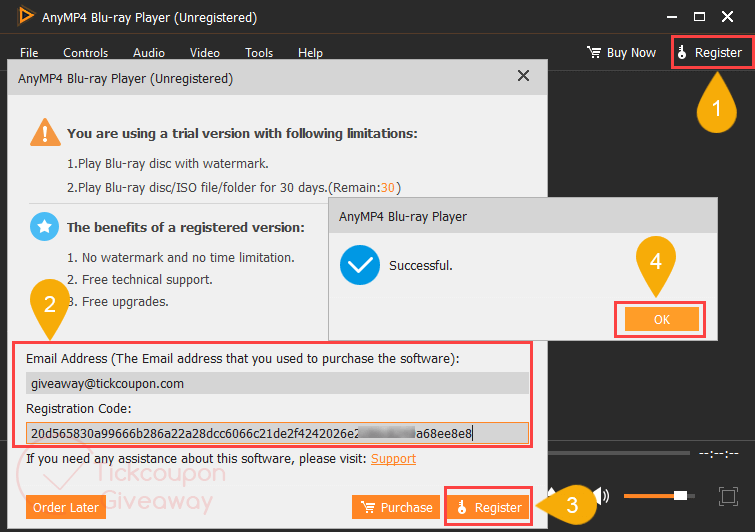Open the File menu
The width and height of the screenshot is (755, 532).
point(29,53)
